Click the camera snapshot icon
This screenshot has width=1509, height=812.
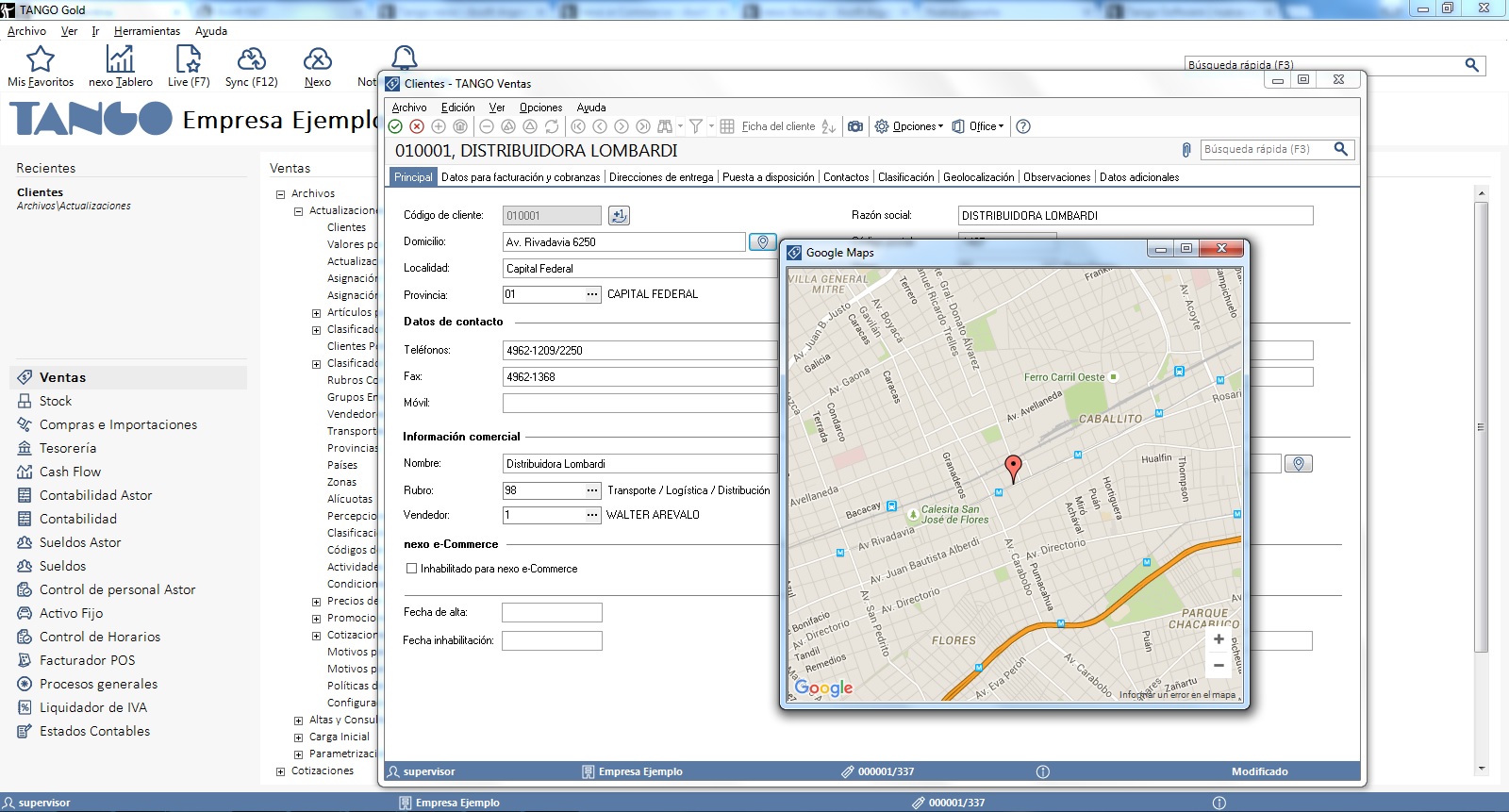pos(855,126)
